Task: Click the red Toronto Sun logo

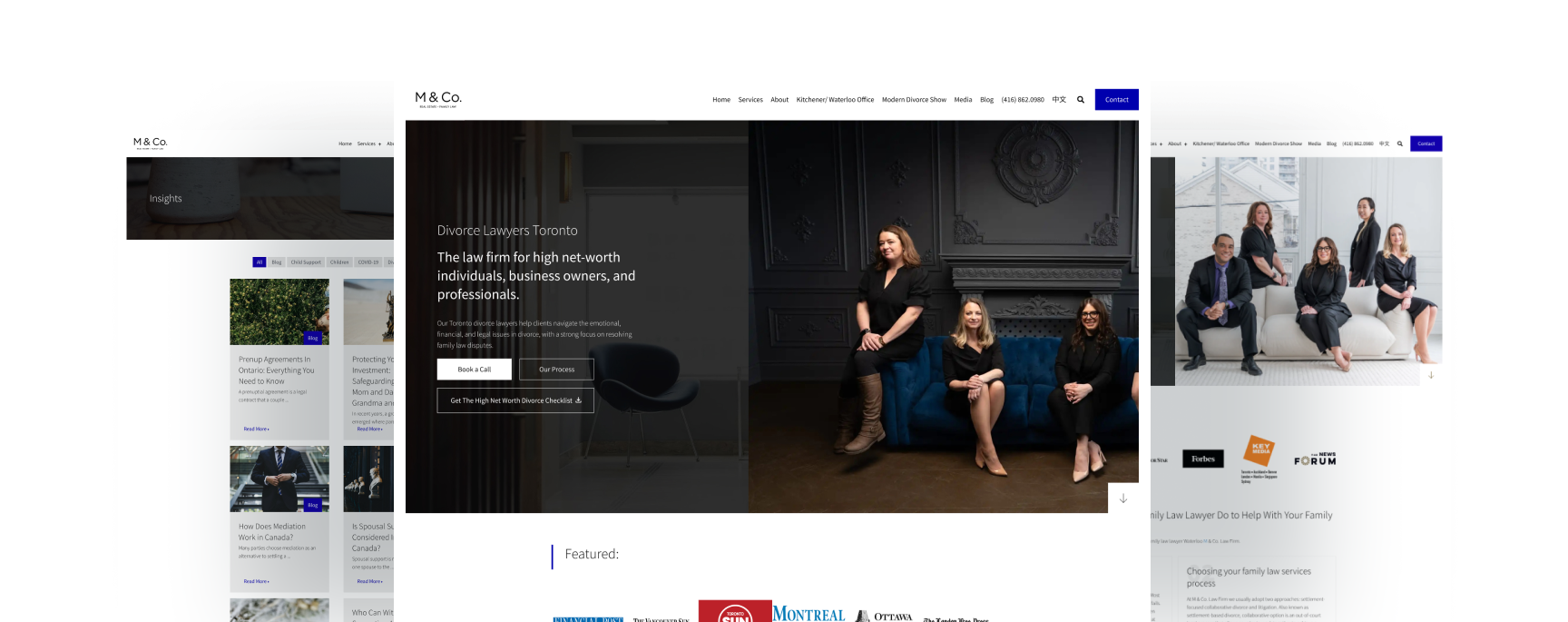Action: click(735, 611)
